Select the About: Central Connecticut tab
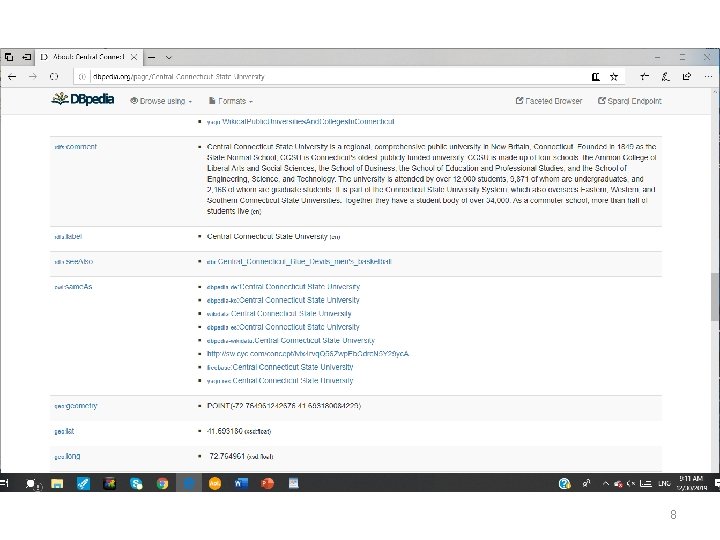The width and height of the screenshot is (720, 540). click(89, 57)
